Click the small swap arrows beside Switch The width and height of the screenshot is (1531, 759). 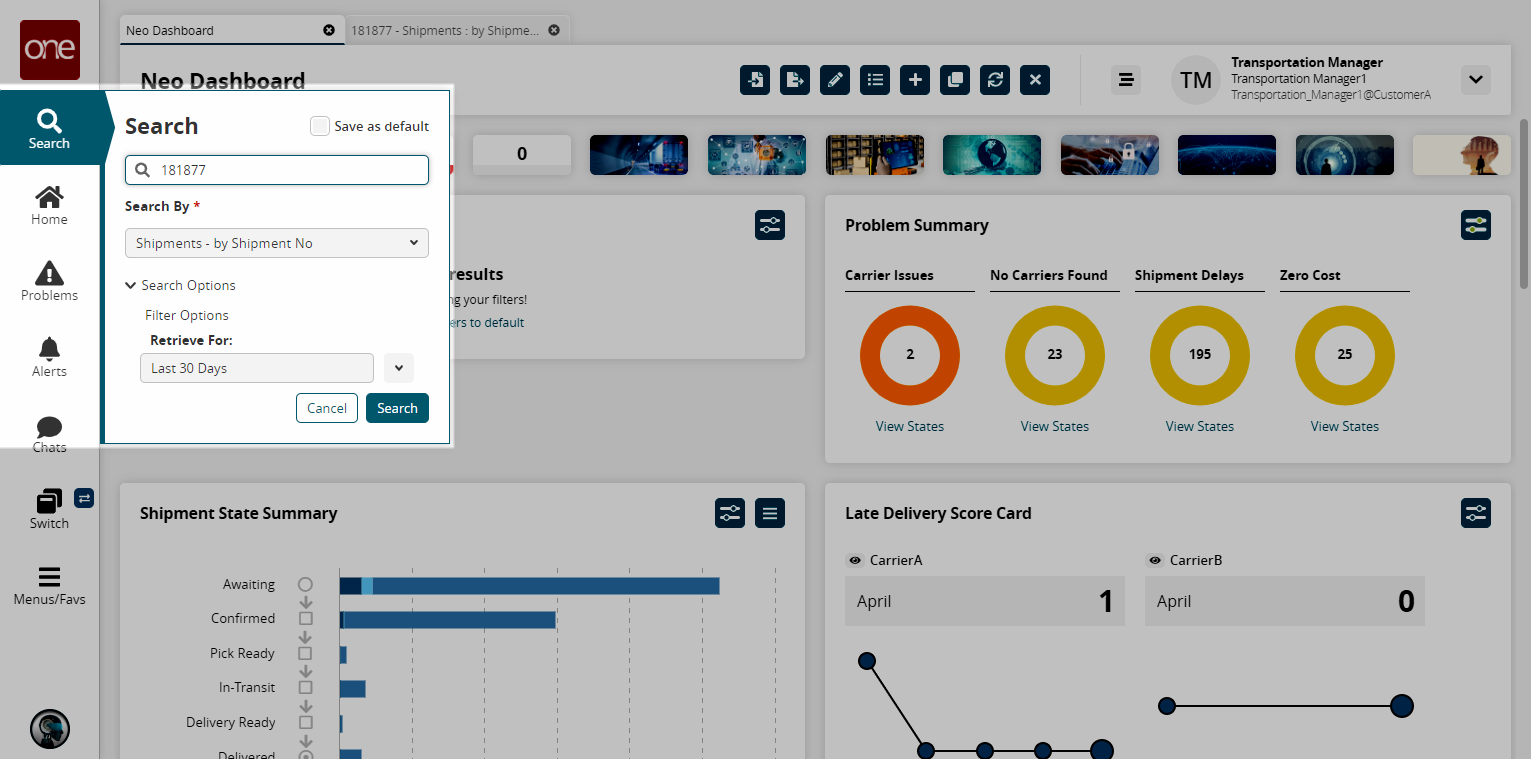[84, 497]
